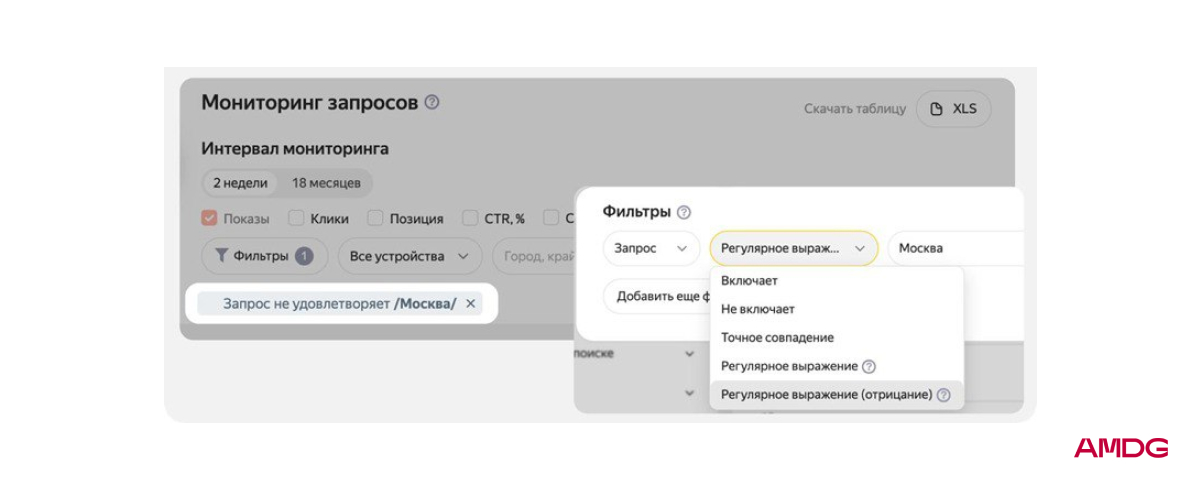Uncheck the Показы checkbox
The height and width of the screenshot is (490, 1200).
click(209, 218)
